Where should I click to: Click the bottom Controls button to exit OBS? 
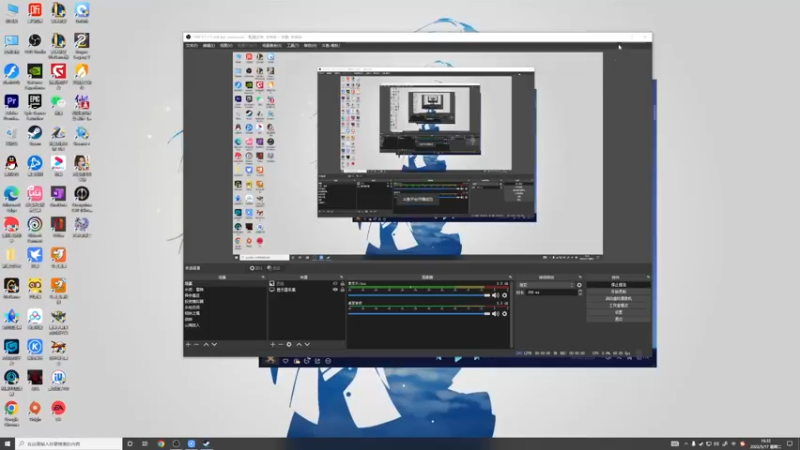[x=618, y=319]
